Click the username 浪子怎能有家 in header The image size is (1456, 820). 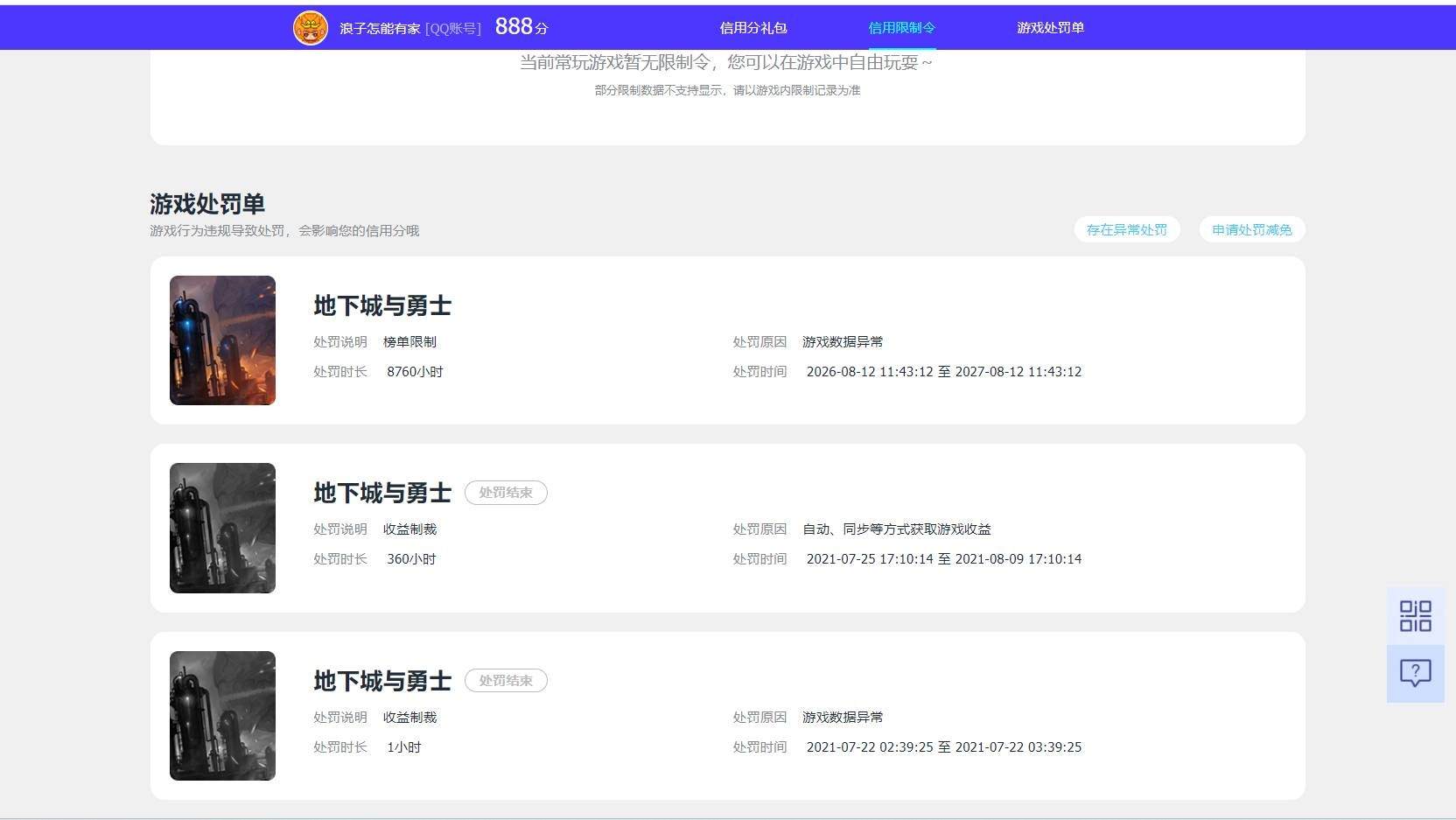[380, 29]
